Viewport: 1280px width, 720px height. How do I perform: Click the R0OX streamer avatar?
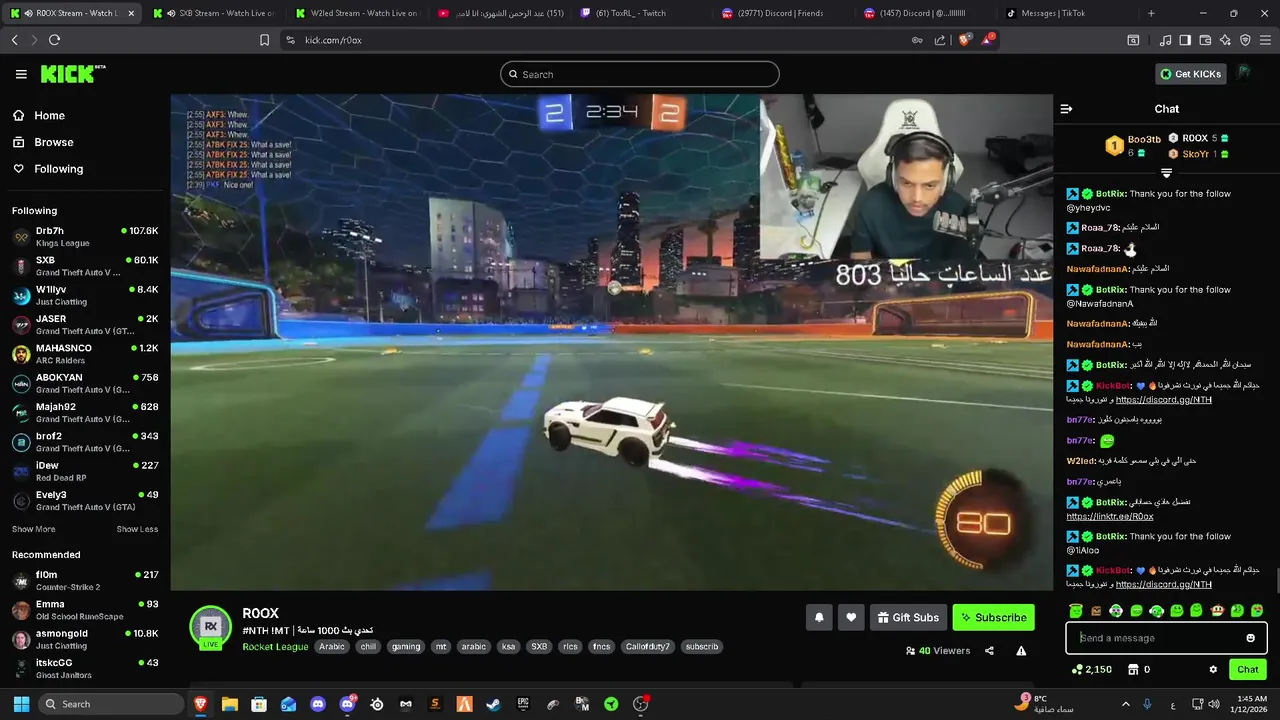210,627
